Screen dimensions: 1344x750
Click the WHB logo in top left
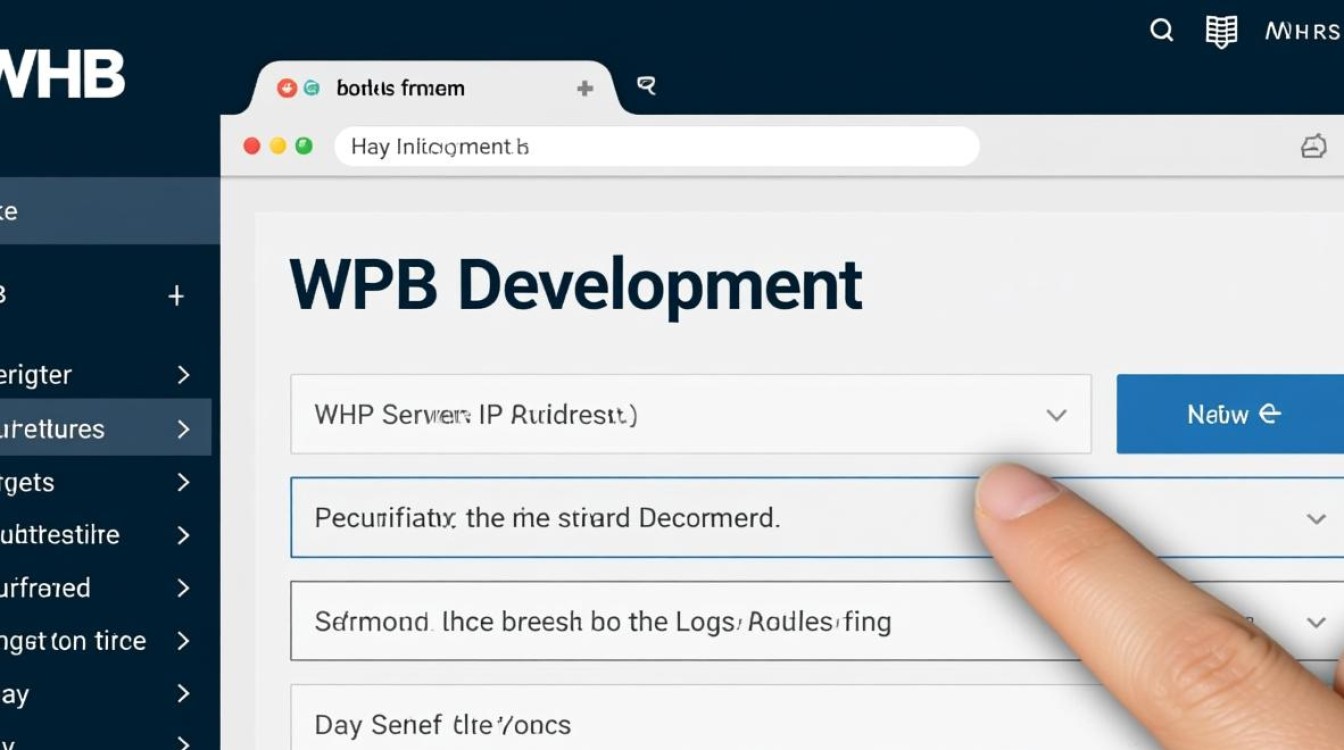pyautogui.click(x=62, y=74)
